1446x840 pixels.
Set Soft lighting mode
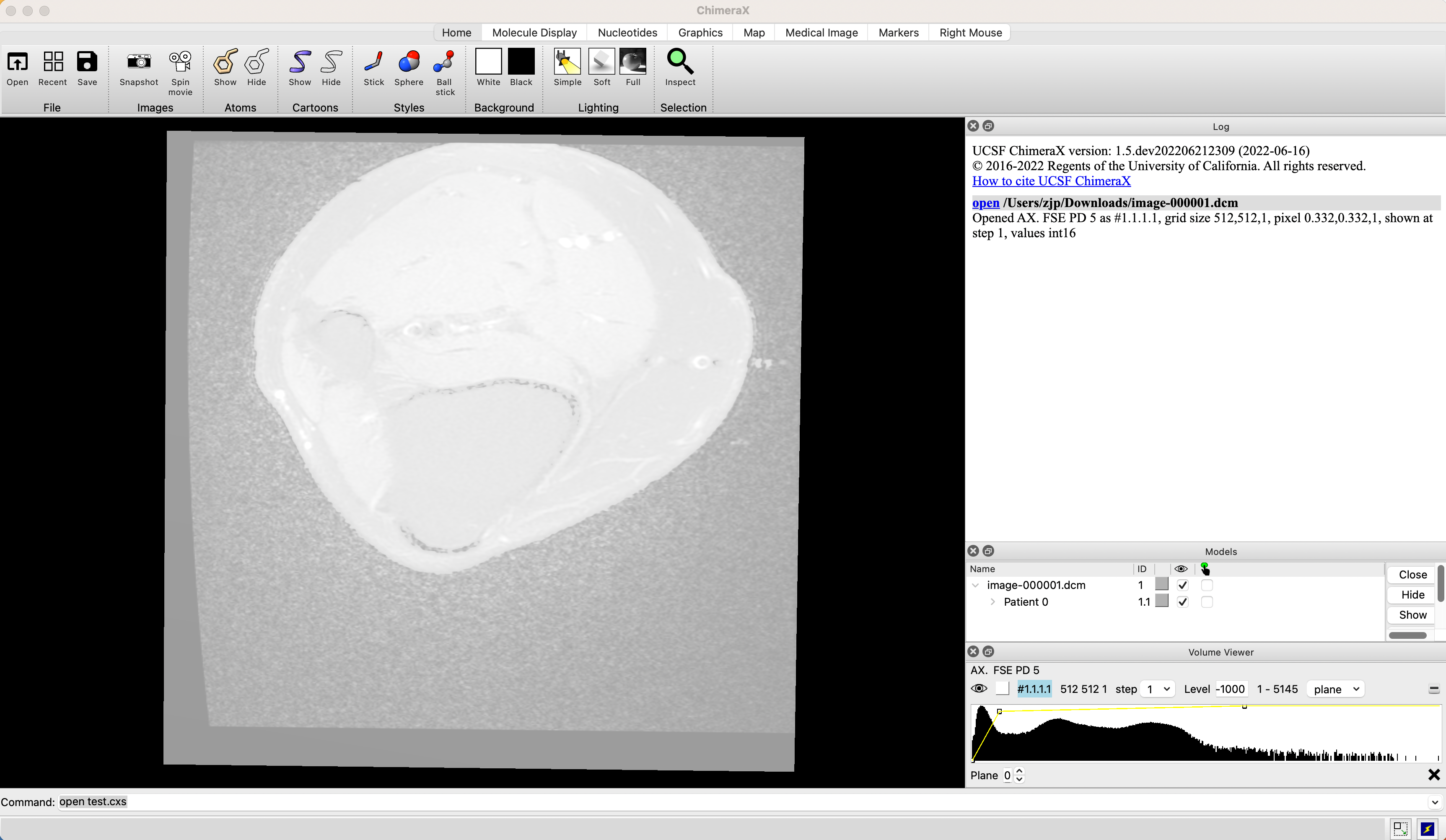pos(601,62)
